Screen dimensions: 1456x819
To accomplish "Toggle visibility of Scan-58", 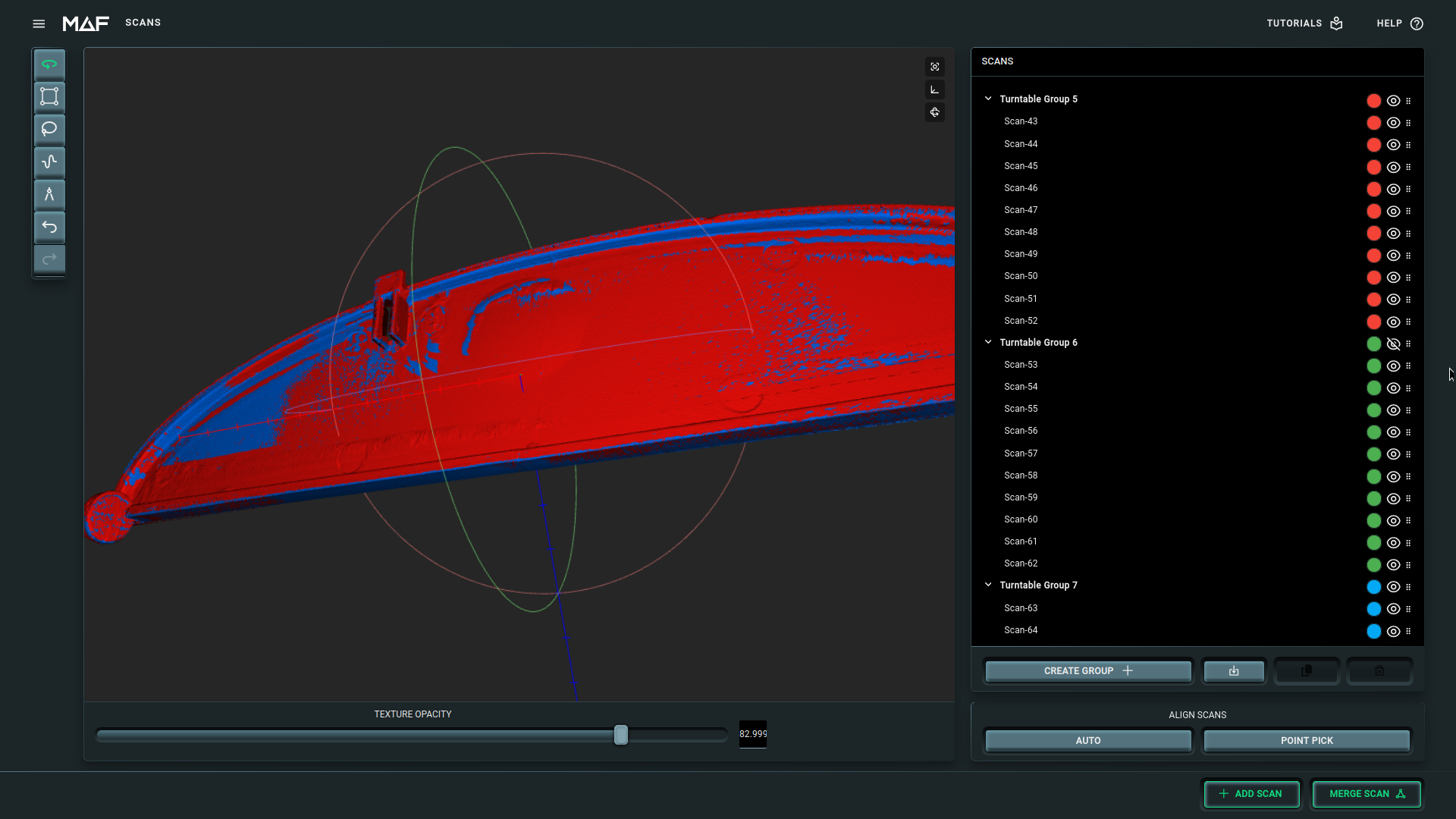I will [x=1393, y=476].
